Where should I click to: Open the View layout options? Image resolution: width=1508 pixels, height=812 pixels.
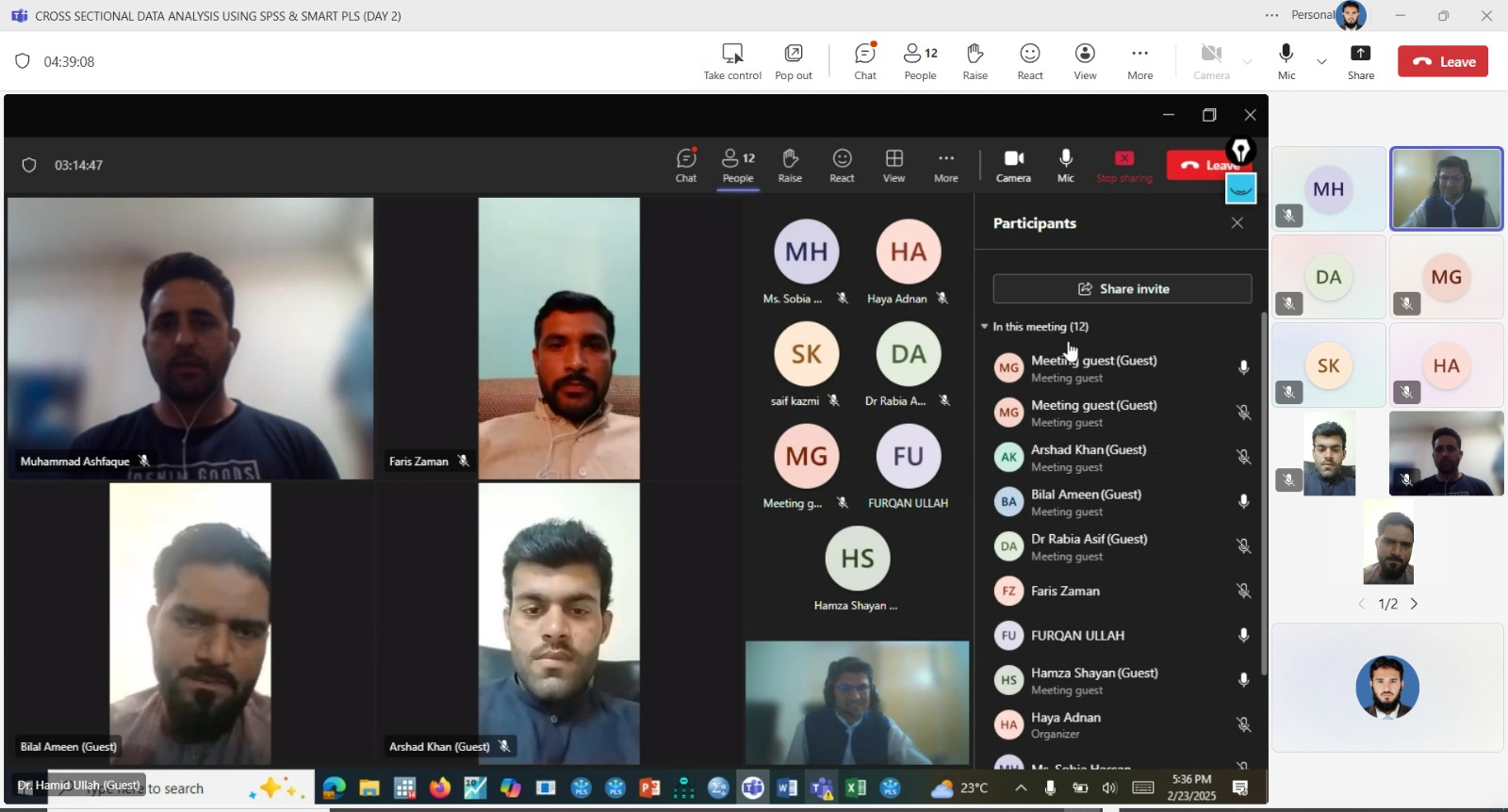(x=1085, y=61)
